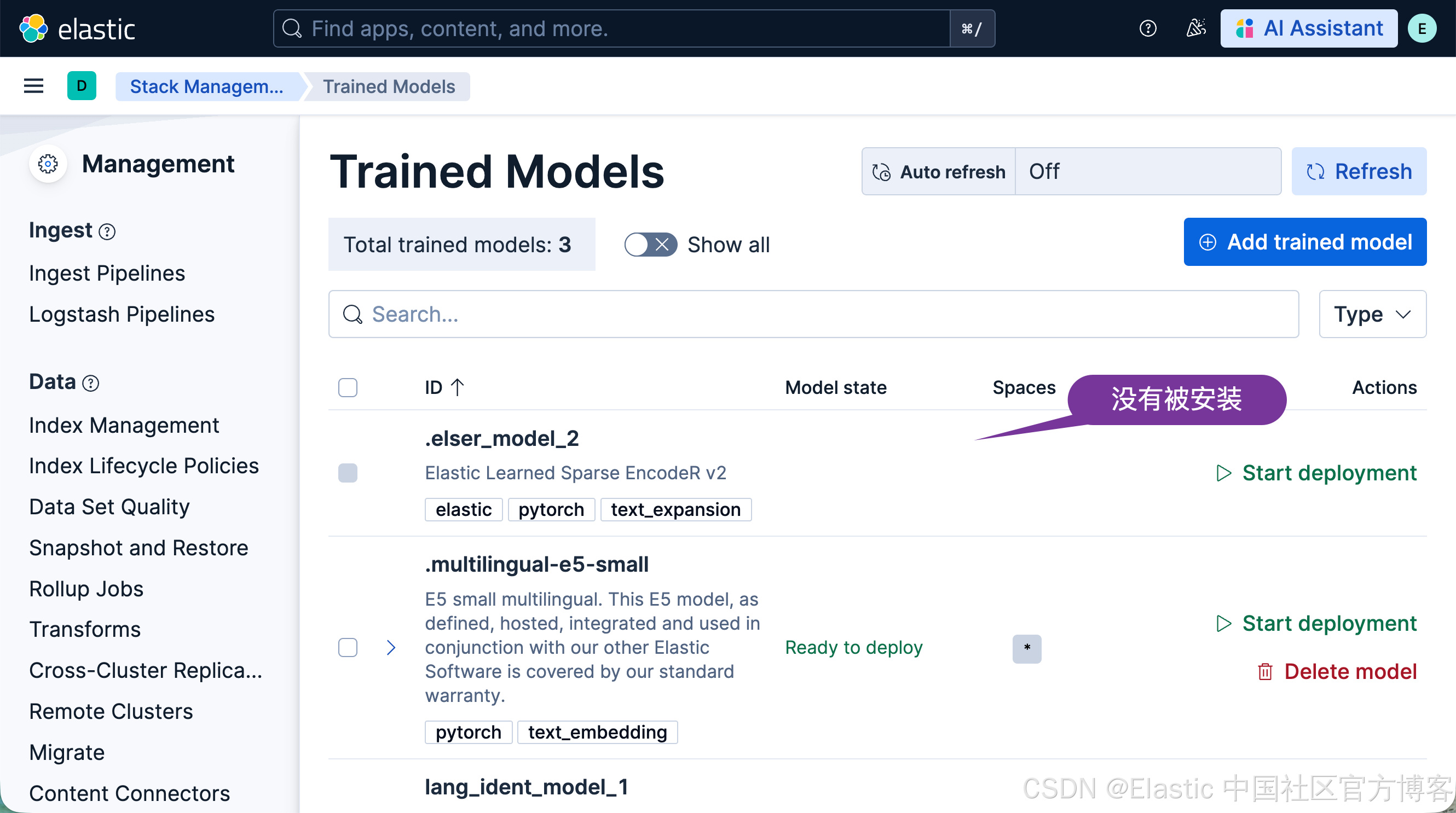
Task: Open the Type filter dropdown
Action: 1372,314
